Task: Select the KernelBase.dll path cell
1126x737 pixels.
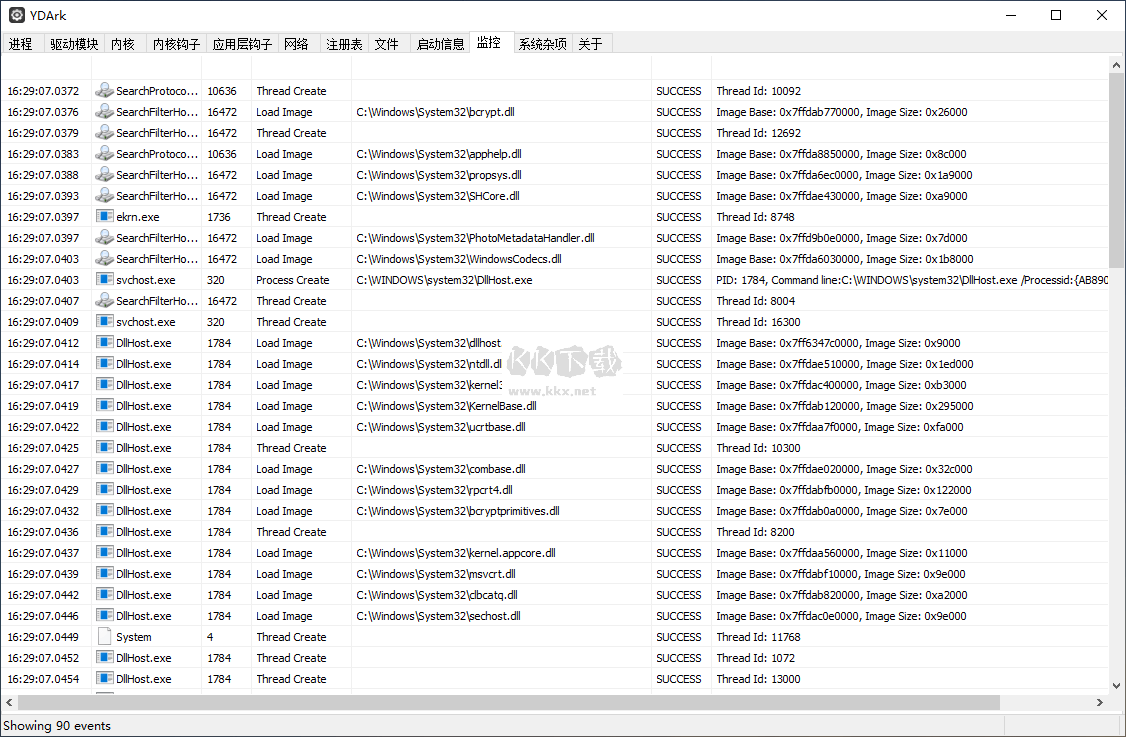Action: [446, 406]
